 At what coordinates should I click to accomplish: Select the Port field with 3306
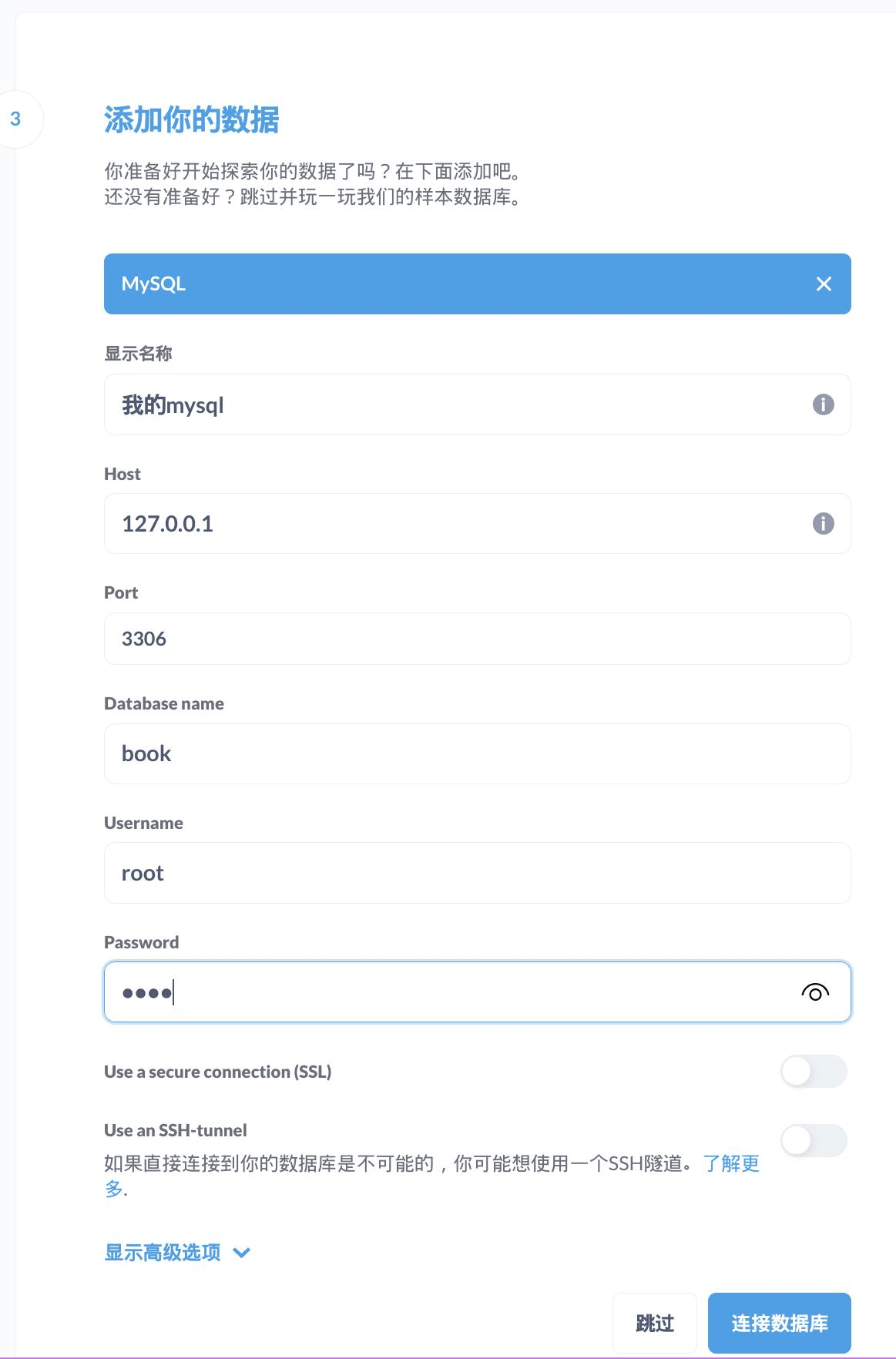pos(478,639)
